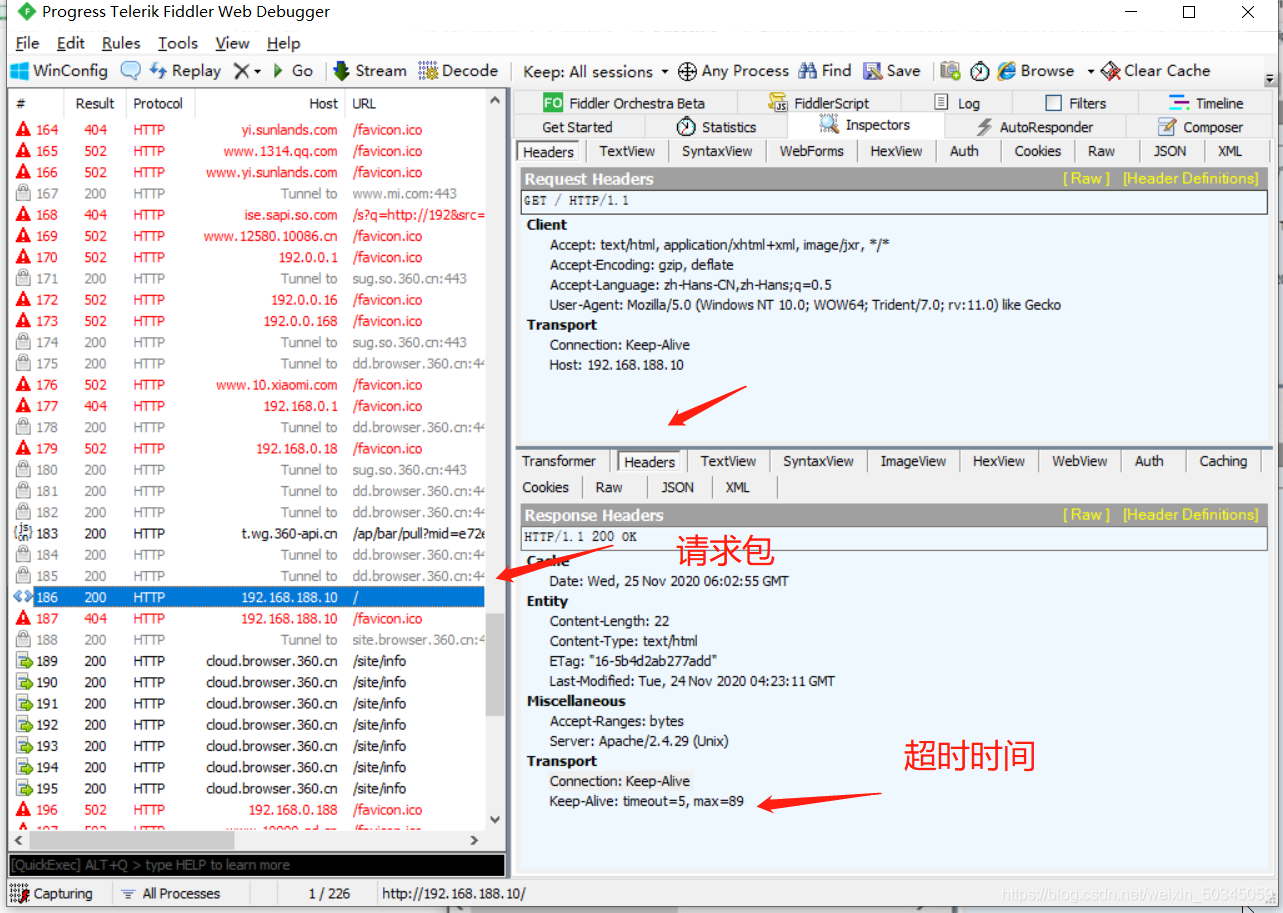
Task: Click the Browse button with IE icon
Action: [x=1035, y=71]
